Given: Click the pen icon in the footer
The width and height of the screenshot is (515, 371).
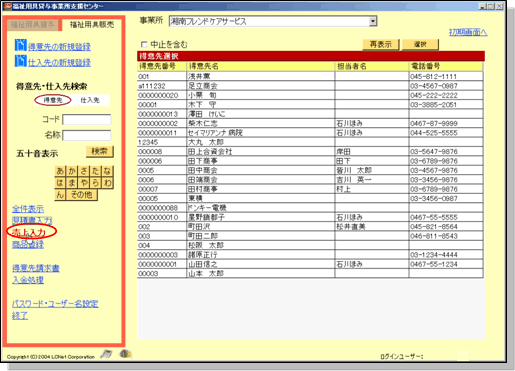Looking at the screenshot, I should coord(106,354).
